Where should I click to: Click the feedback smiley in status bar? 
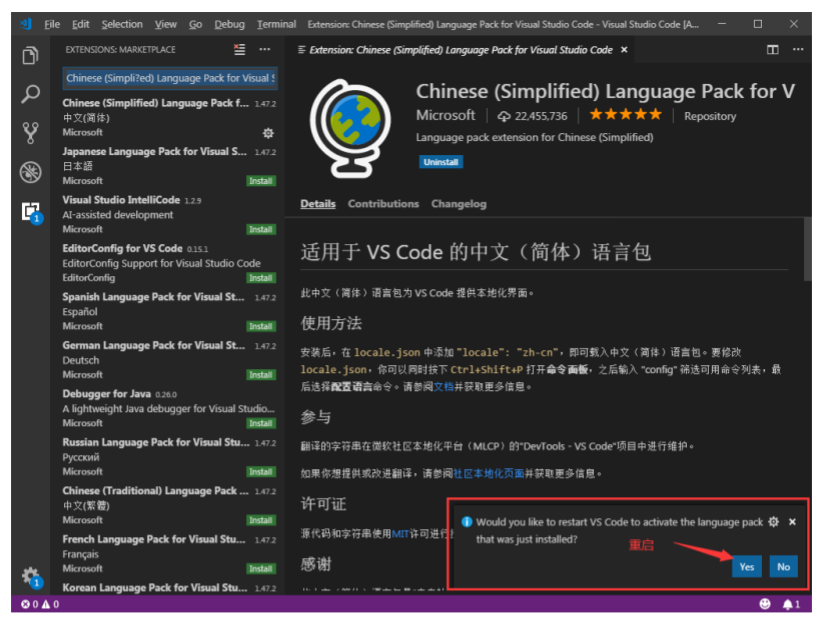pos(765,604)
